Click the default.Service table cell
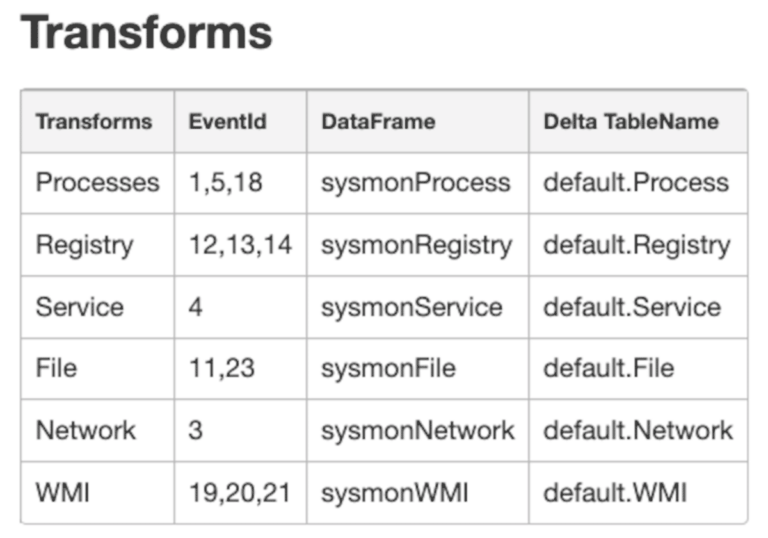 pos(632,307)
